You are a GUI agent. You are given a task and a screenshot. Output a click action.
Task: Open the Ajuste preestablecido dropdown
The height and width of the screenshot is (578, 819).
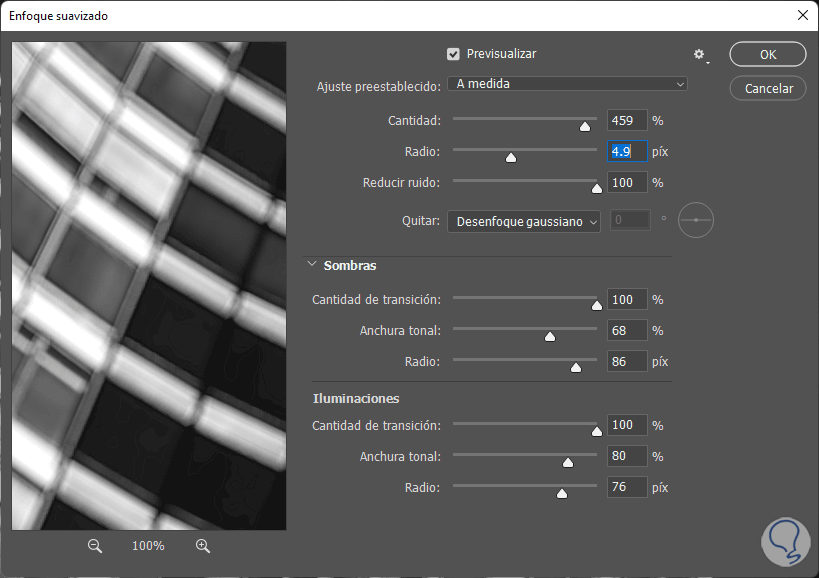(x=567, y=84)
